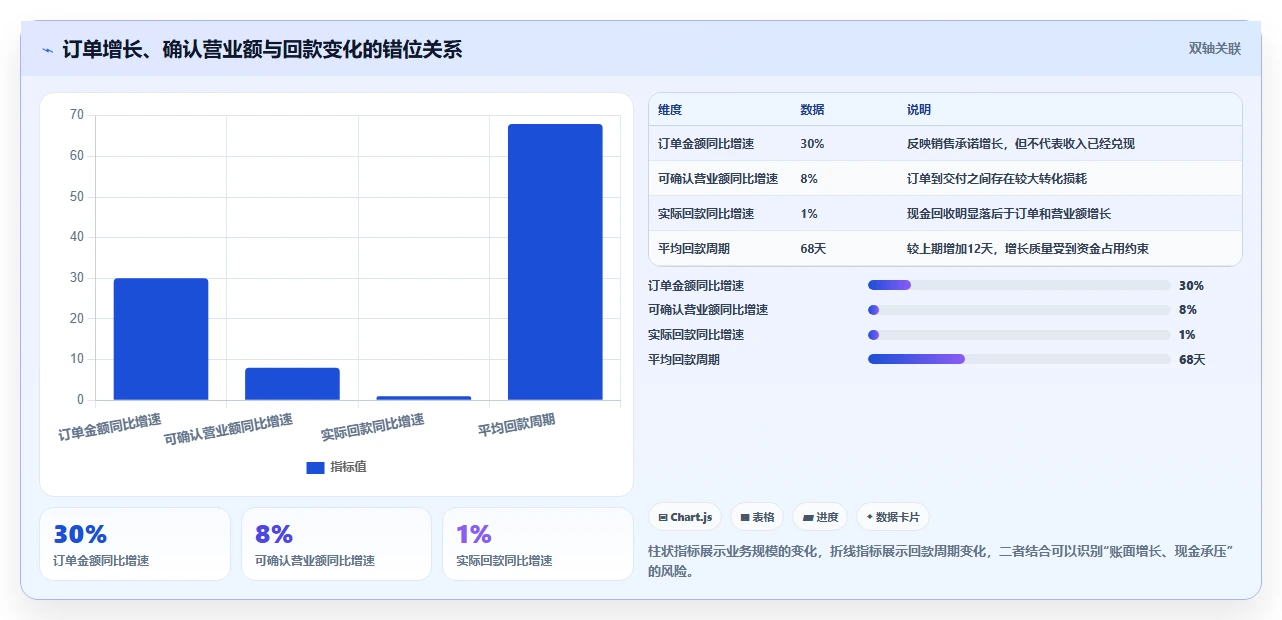This screenshot has height=620, width=1282.
Task: Click the 30% cell in the table
Action: pyautogui.click(x=812, y=144)
